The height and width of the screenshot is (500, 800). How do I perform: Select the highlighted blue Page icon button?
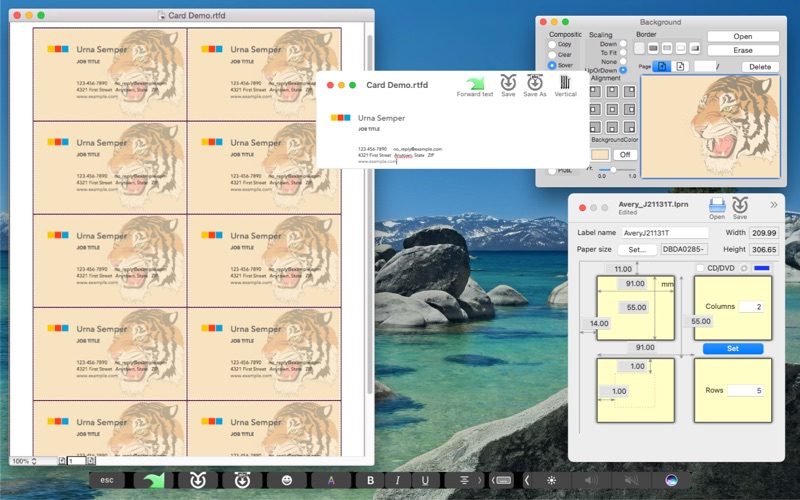coord(662,66)
